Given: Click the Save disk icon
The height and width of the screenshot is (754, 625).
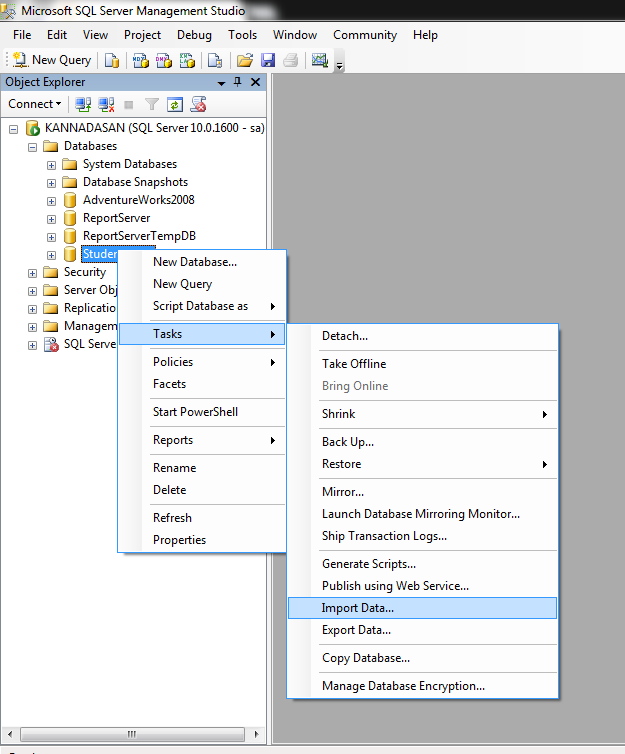Looking at the screenshot, I should tap(268, 61).
